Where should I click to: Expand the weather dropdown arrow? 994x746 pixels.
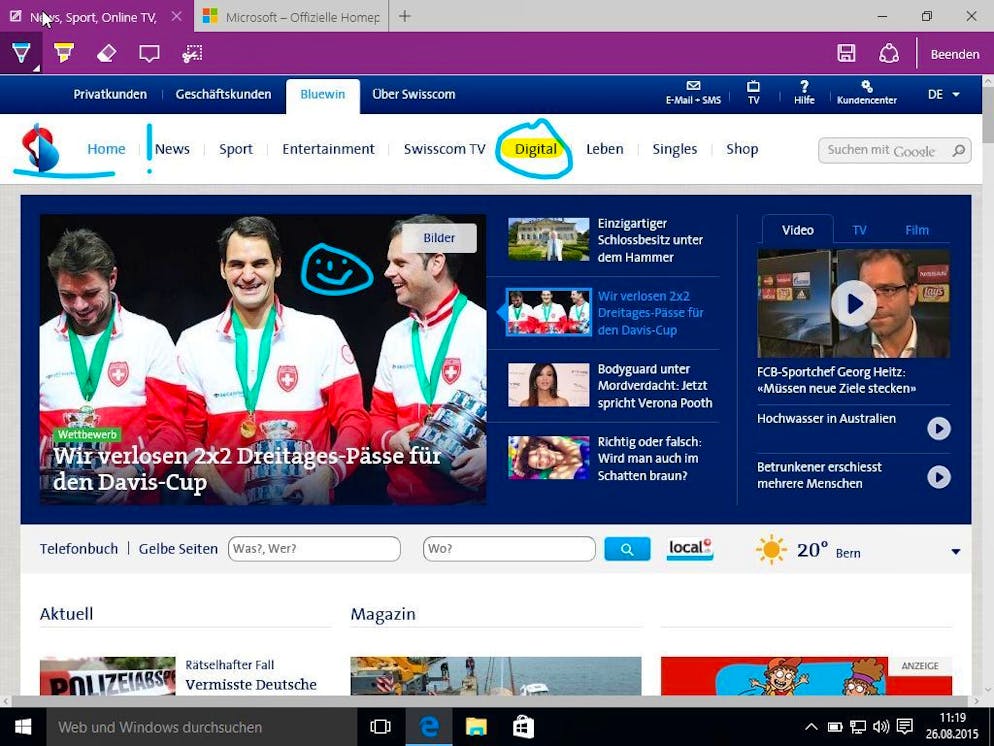(955, 551)
